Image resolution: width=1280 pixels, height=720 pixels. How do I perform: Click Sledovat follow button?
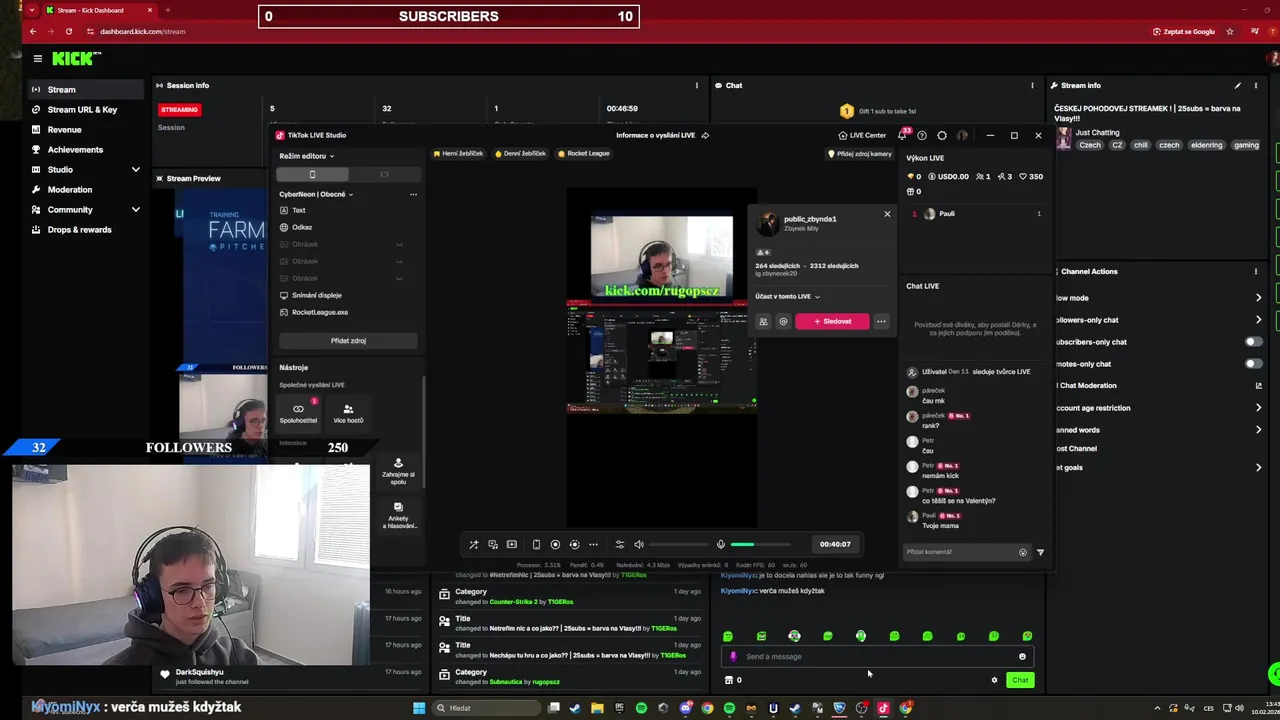832,322
